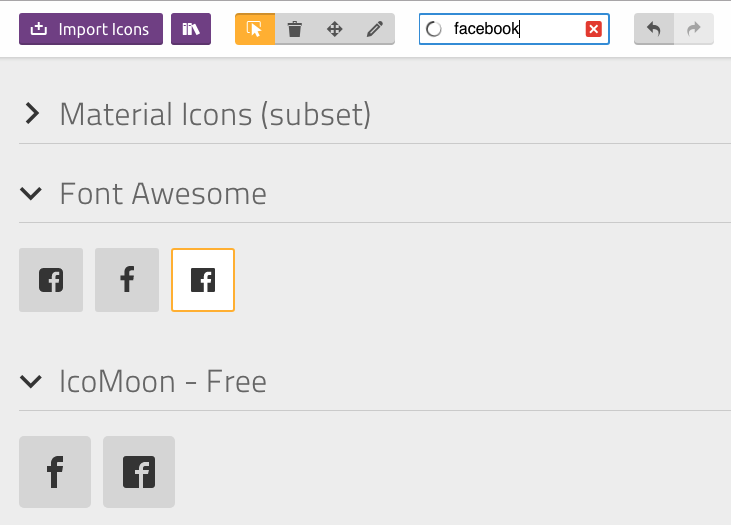Click the search loading spinner icon

434,29
